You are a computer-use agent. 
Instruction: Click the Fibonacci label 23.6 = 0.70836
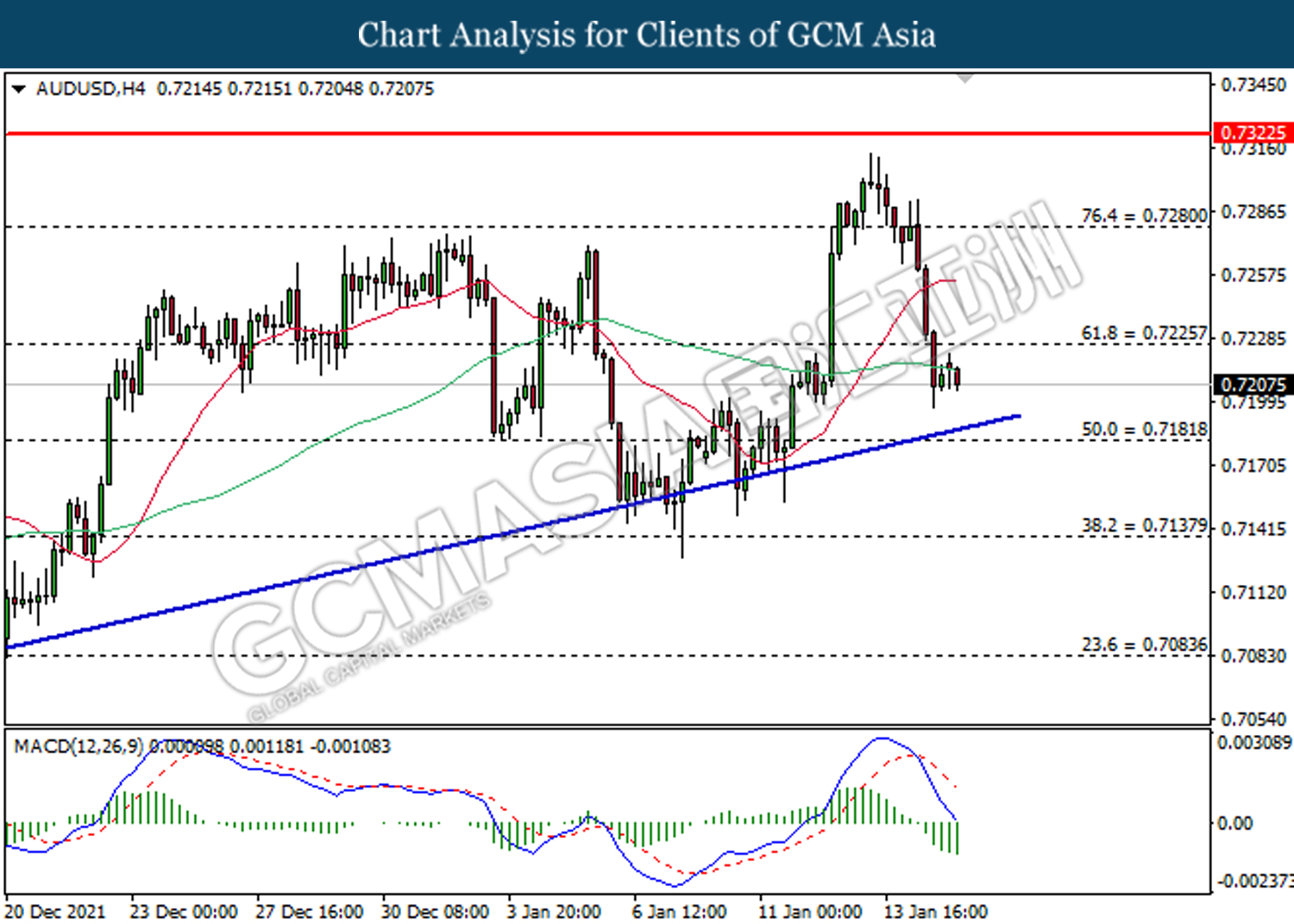point(1144,644)
